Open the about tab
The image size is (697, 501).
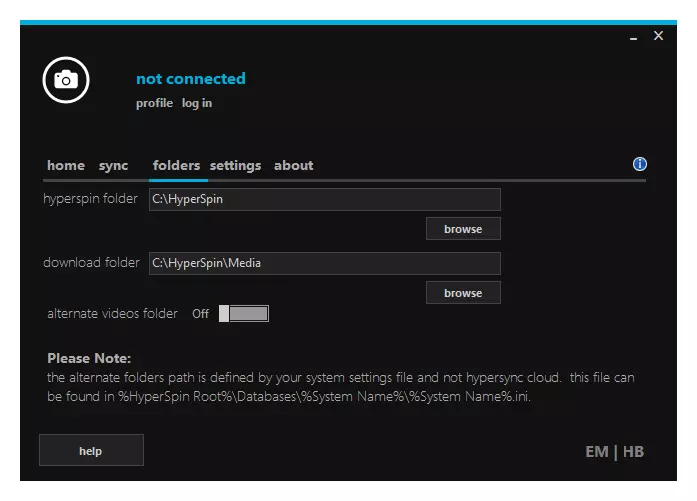[294, 166]
